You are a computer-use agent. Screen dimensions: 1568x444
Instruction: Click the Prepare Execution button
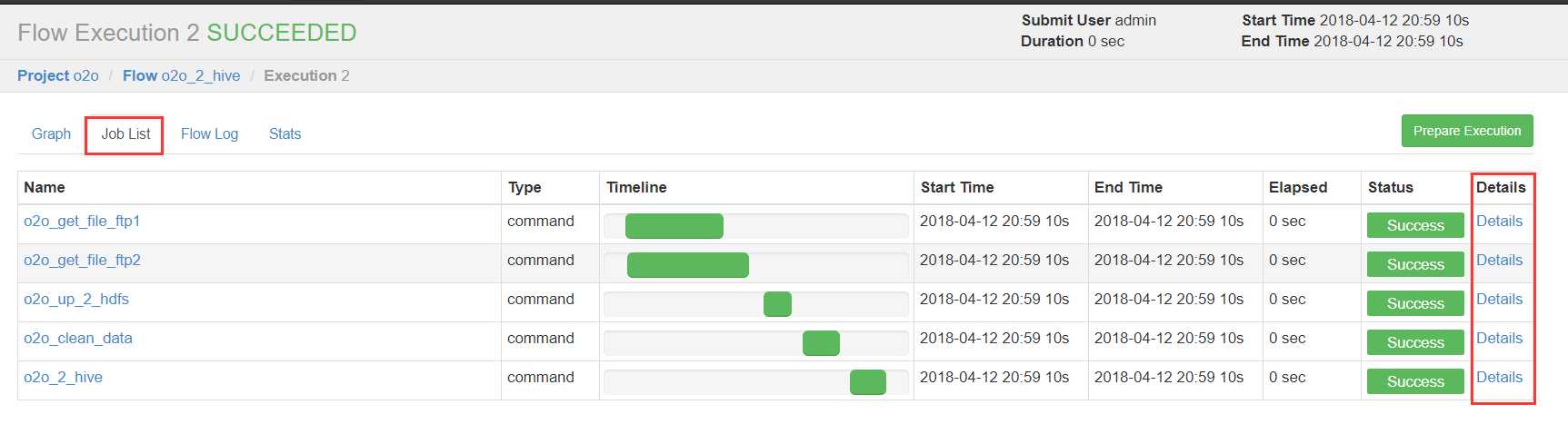pyautogui.click(x=1466, y=131)
